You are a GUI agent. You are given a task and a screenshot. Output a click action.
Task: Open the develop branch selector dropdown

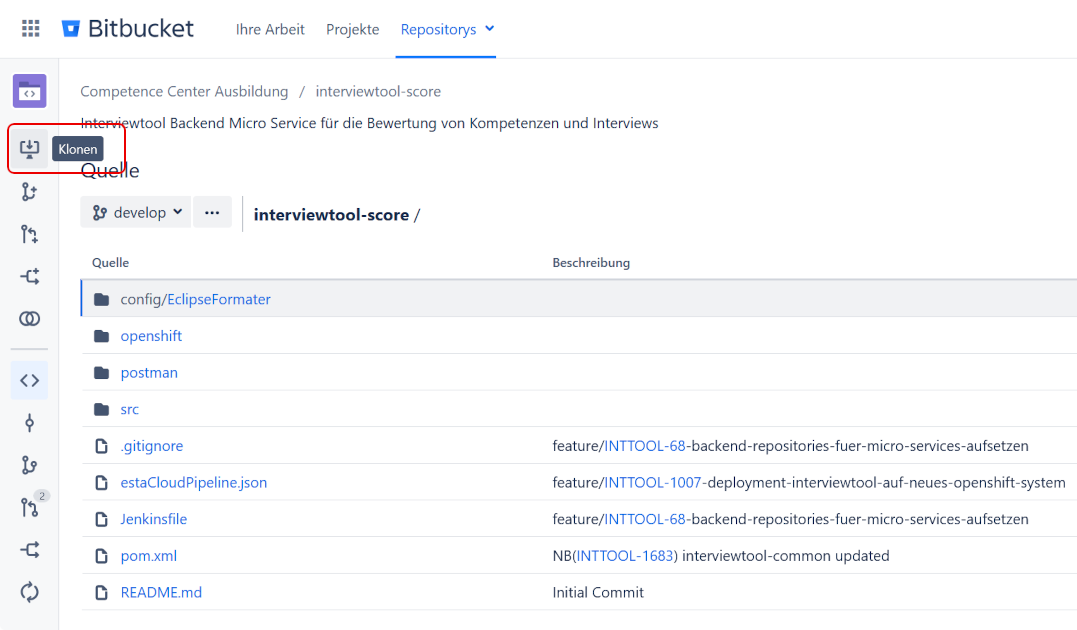pyautogui.click(x=136, y=212)
